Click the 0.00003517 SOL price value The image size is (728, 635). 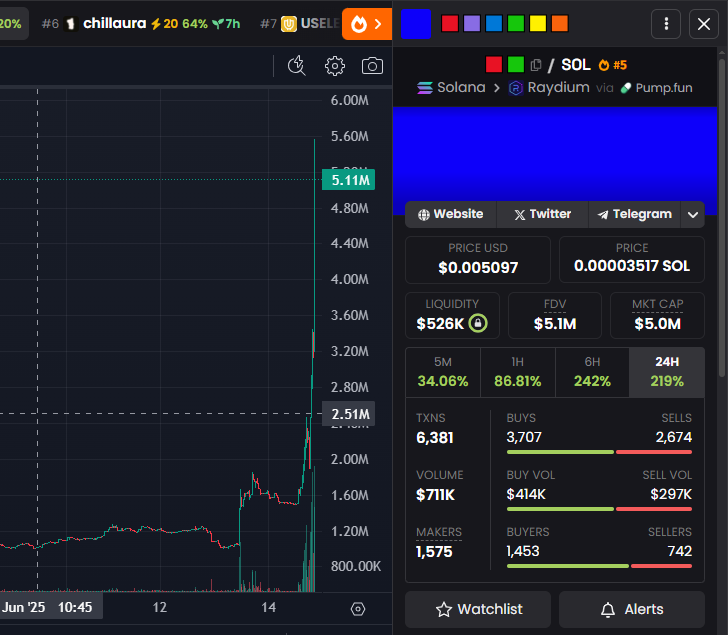click(x=632, y=266)
